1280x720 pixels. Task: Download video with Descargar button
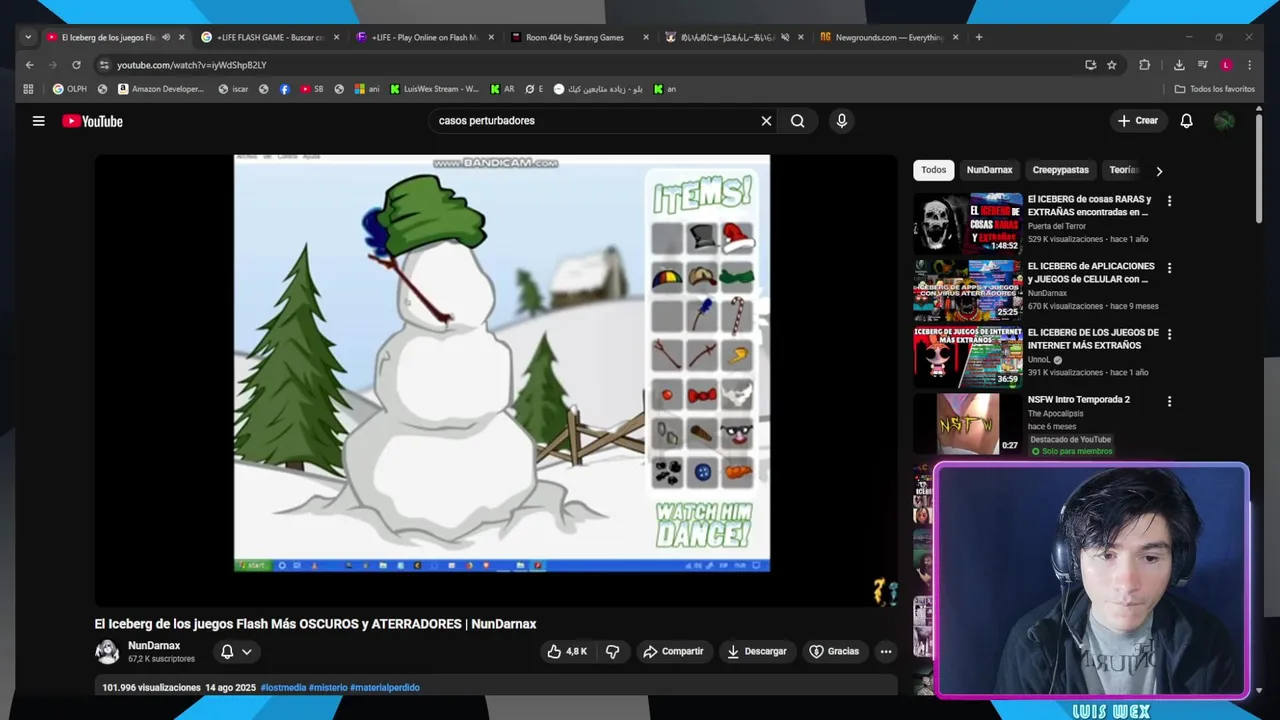click(757, 651)
